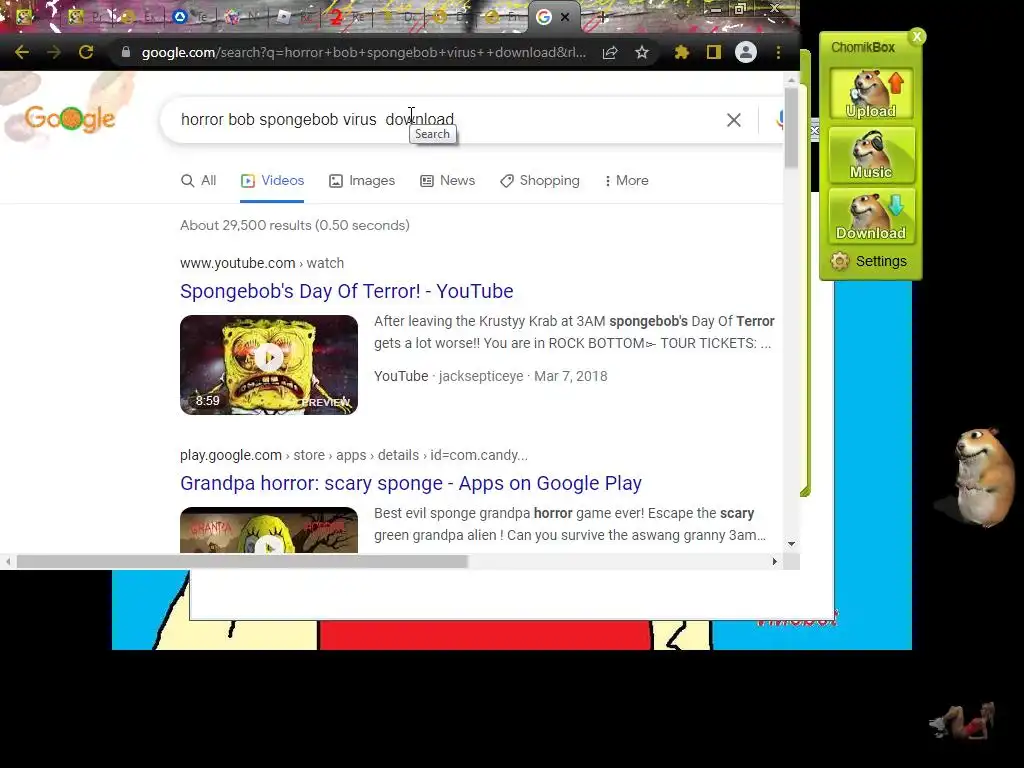Open the News results tab
This screenshot has width=1024, height=768.
447,181
